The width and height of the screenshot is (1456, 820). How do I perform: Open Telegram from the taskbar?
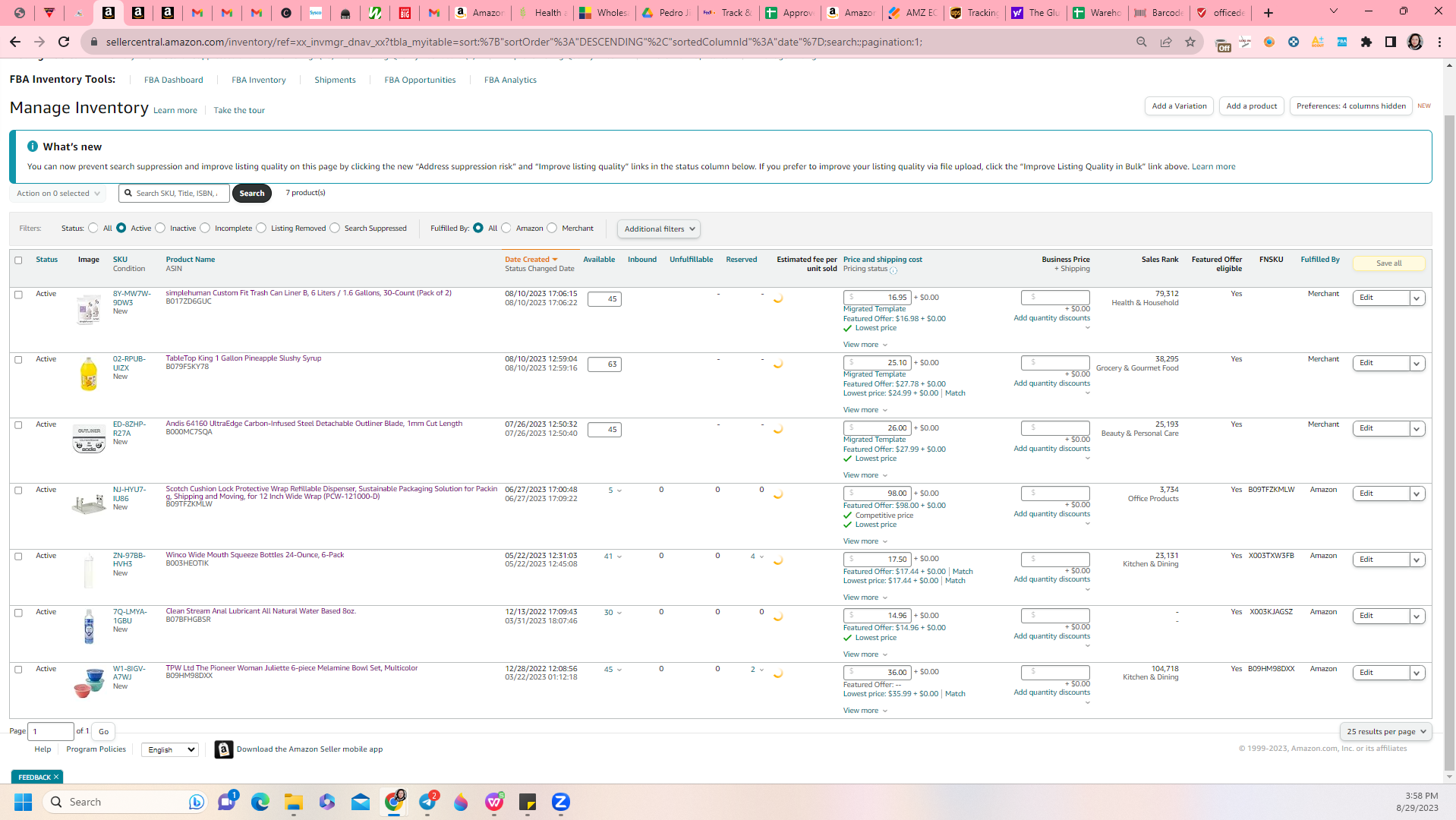point(428,802)
